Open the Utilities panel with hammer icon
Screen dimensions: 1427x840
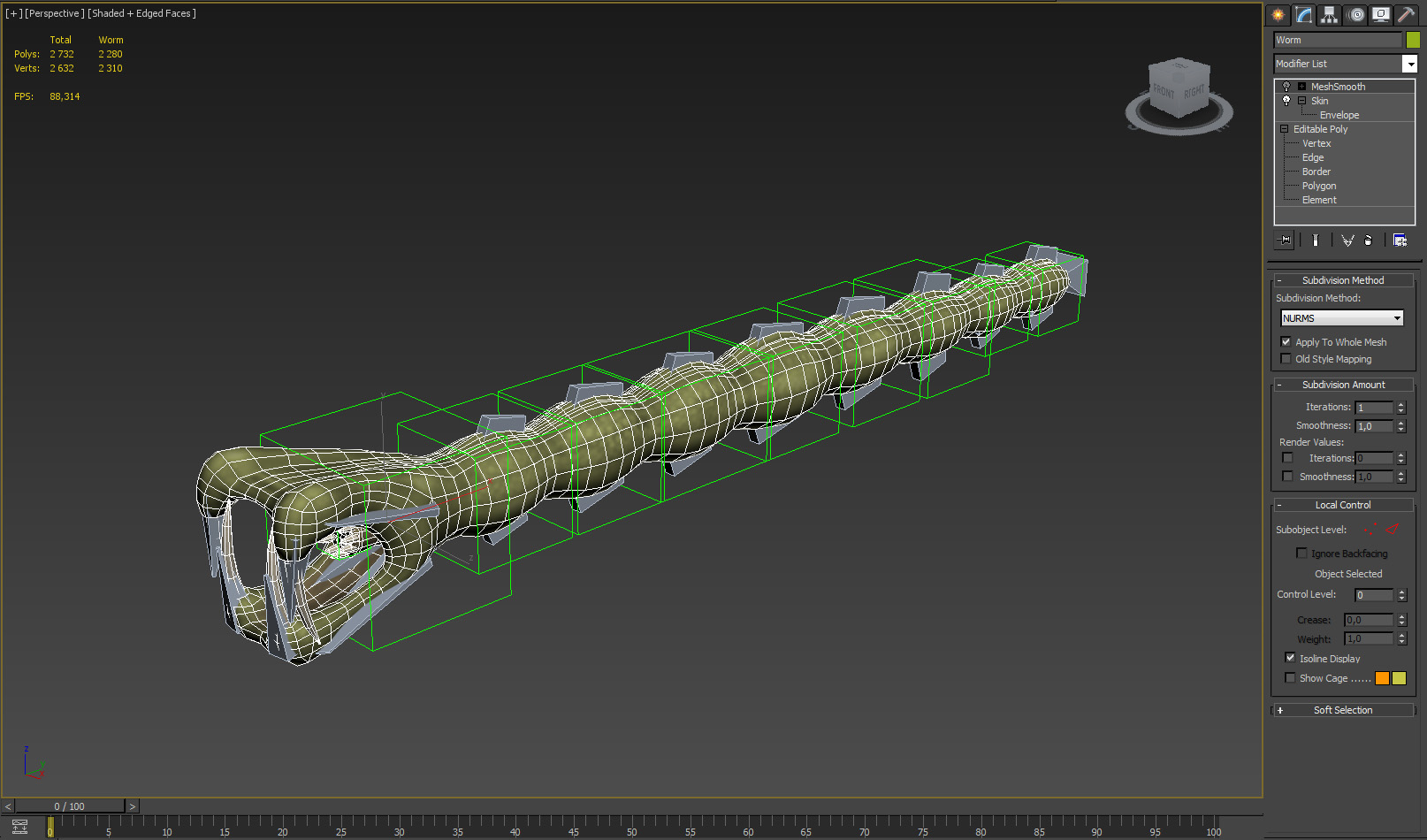point(1405,14)
